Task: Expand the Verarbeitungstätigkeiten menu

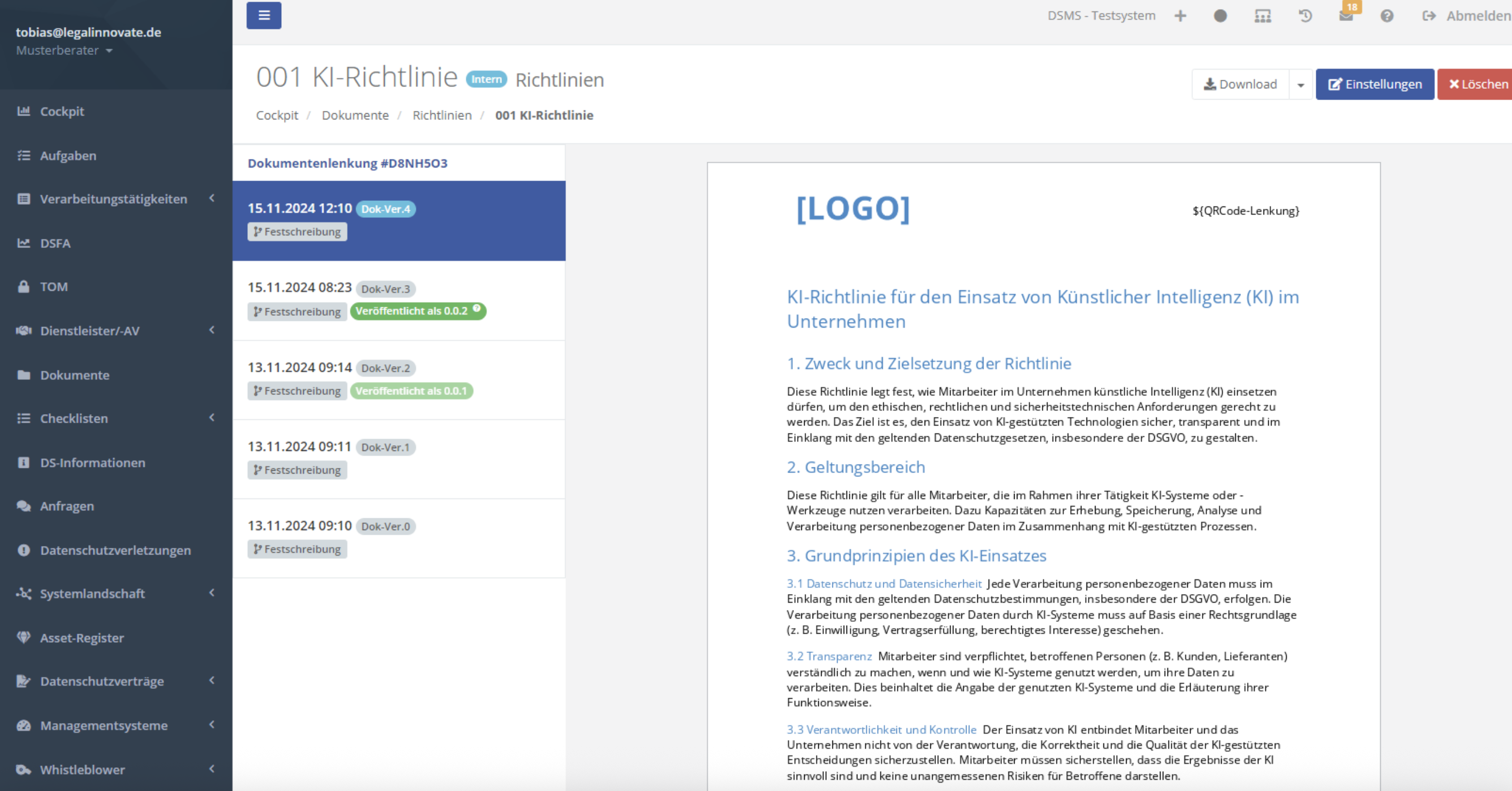Action: point(113,199)
